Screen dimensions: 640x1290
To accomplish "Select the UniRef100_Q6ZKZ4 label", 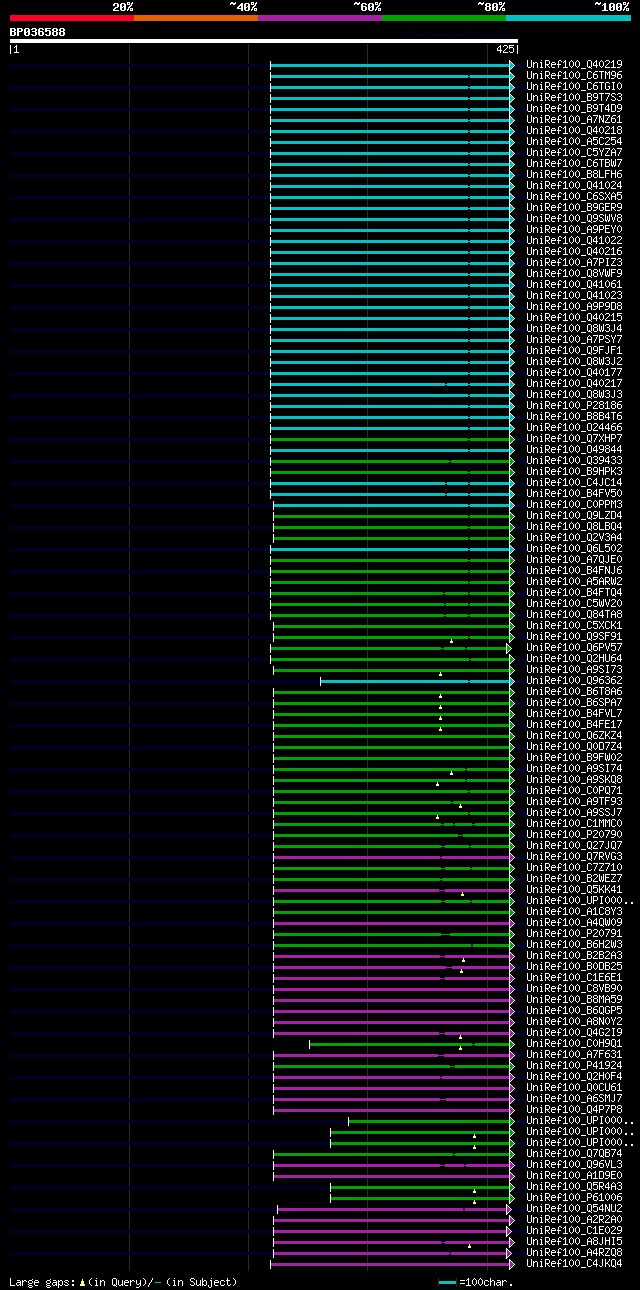I will 574,736.
